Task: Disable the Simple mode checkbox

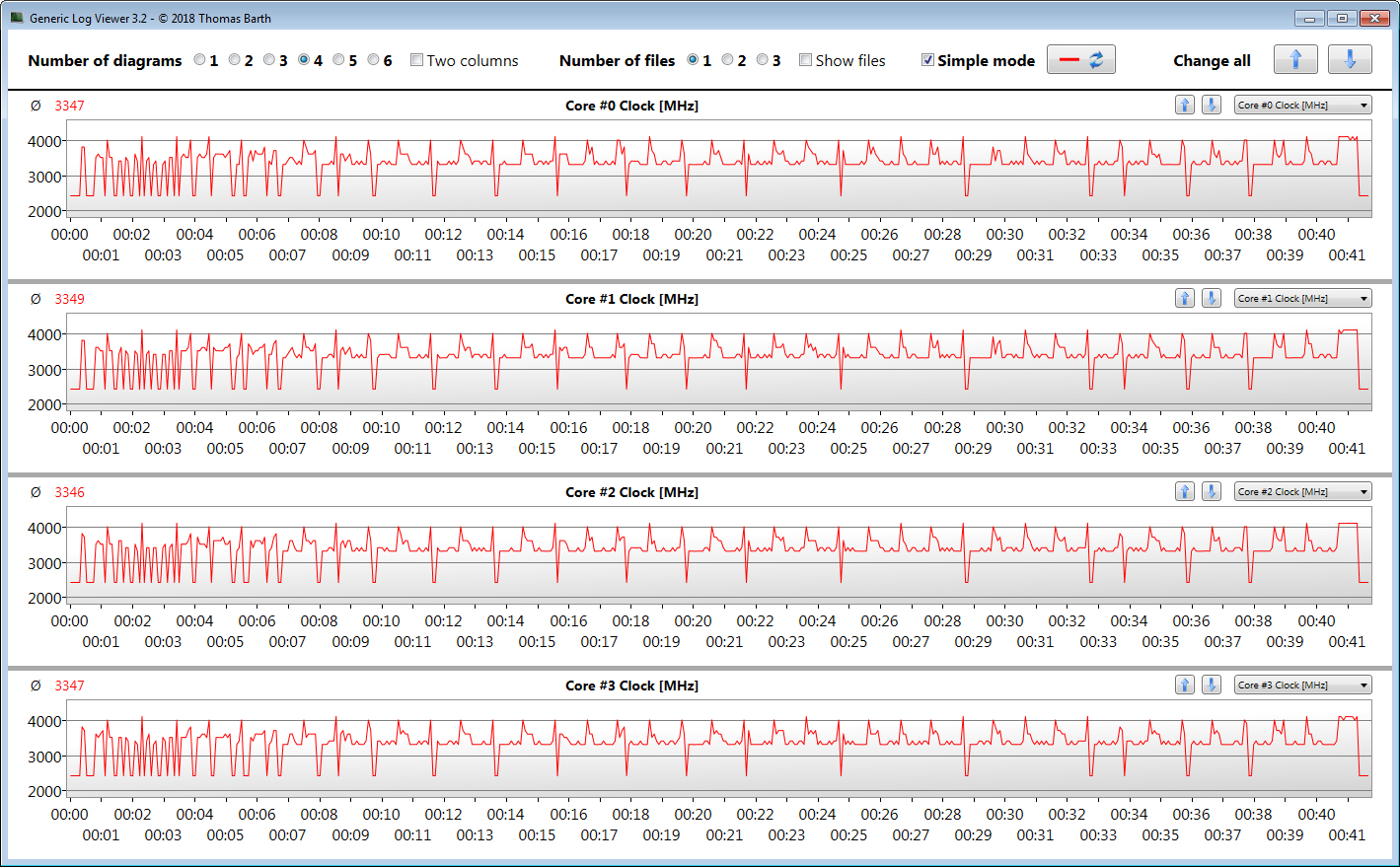Action: tap(927, 60)
